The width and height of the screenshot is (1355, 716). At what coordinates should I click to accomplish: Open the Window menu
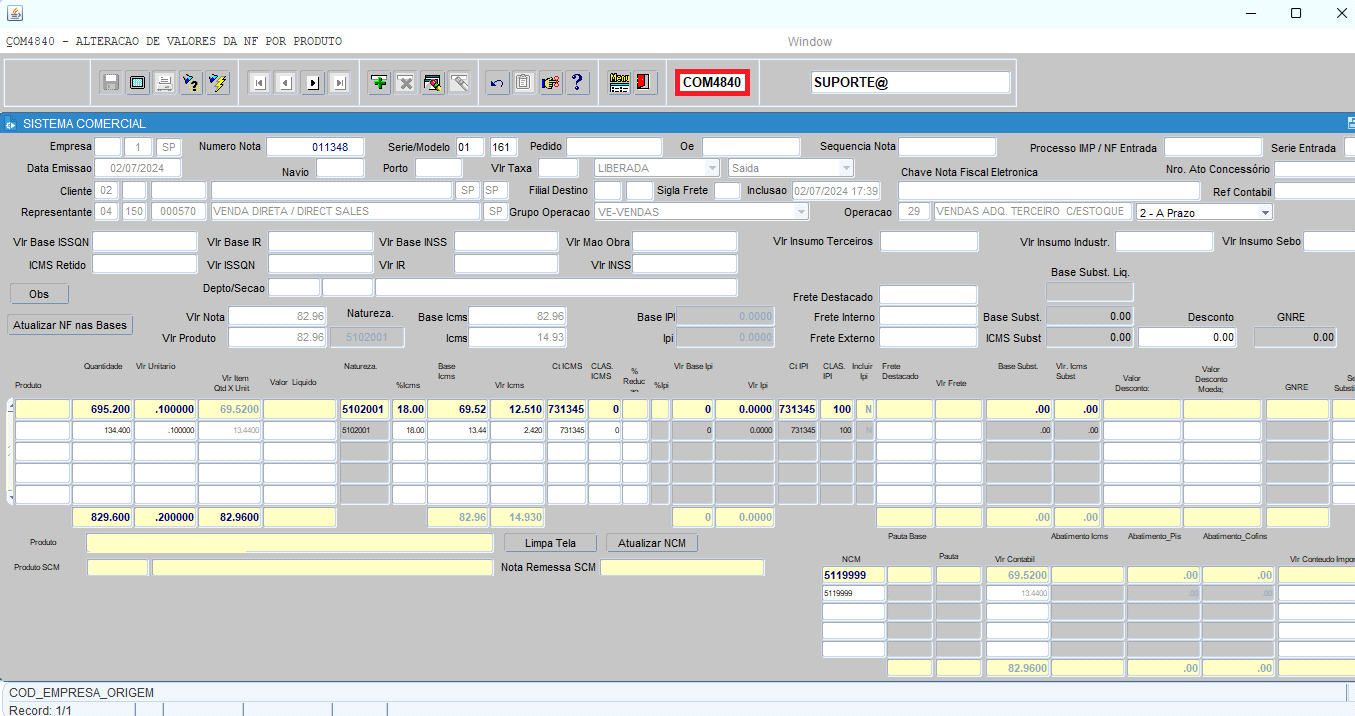(x=809, y=41)
